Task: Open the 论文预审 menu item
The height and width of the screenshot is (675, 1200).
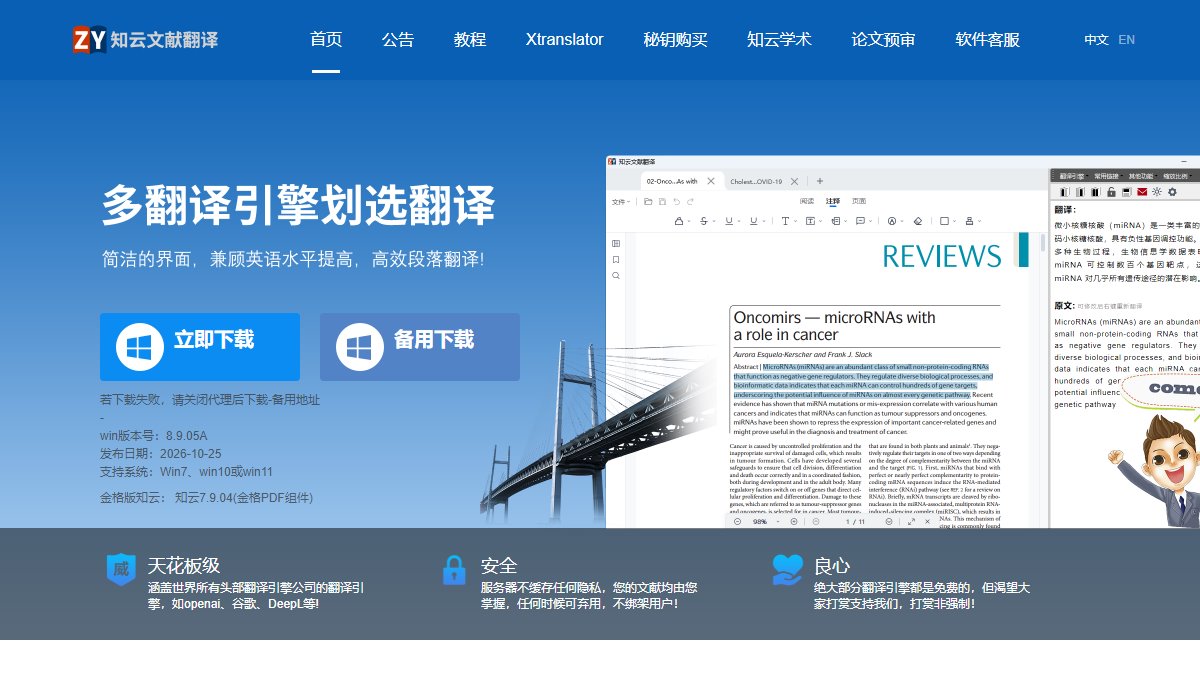Action: click(884, 40)
